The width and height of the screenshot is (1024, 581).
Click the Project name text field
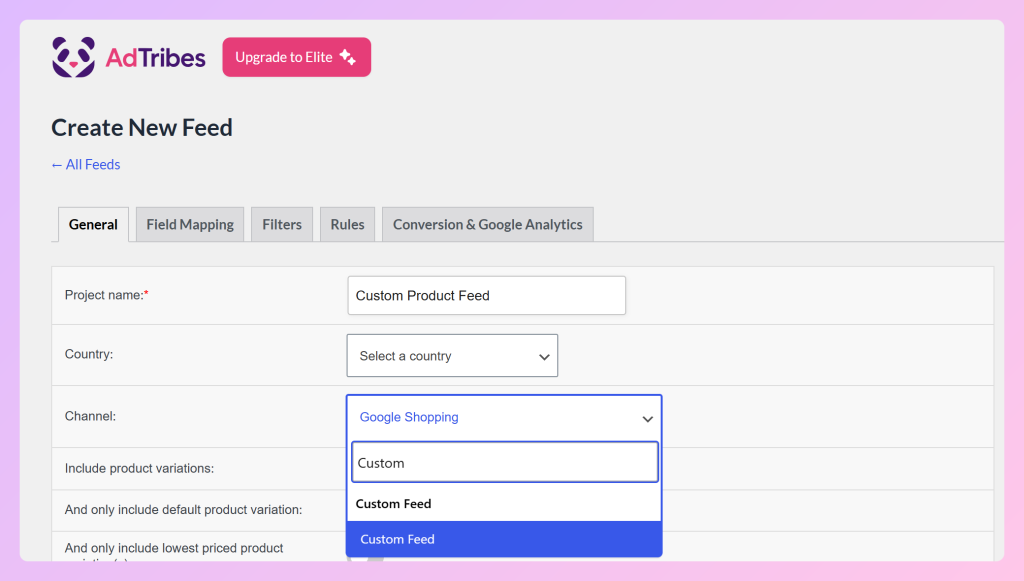487,295
